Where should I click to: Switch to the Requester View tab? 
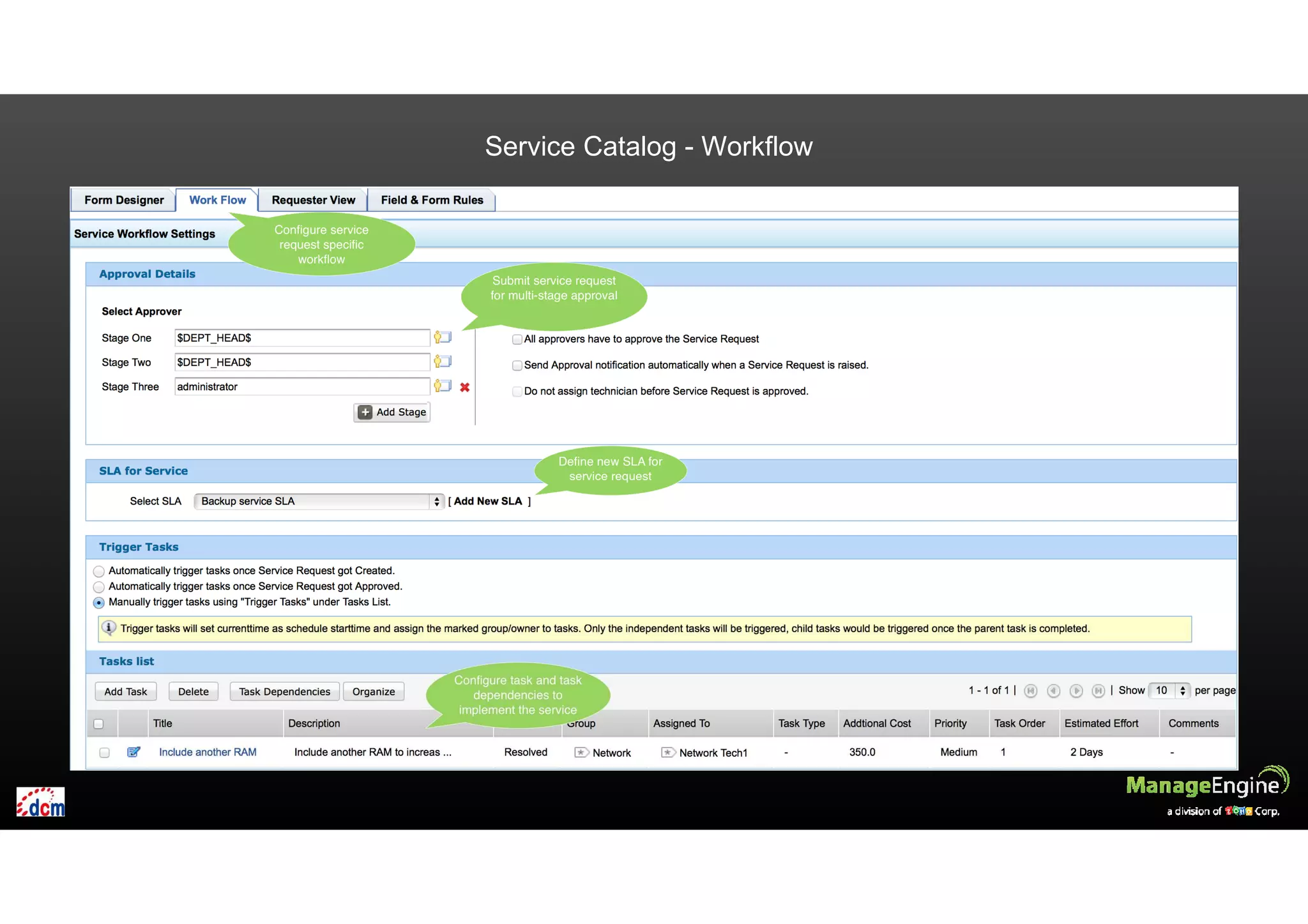(313, 200)
